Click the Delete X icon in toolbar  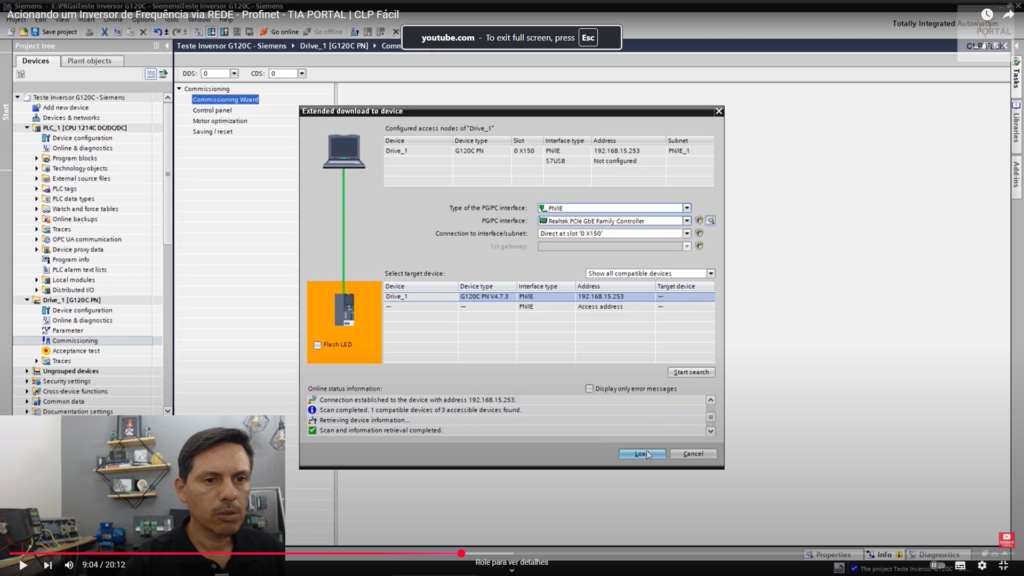coord(143,31)
